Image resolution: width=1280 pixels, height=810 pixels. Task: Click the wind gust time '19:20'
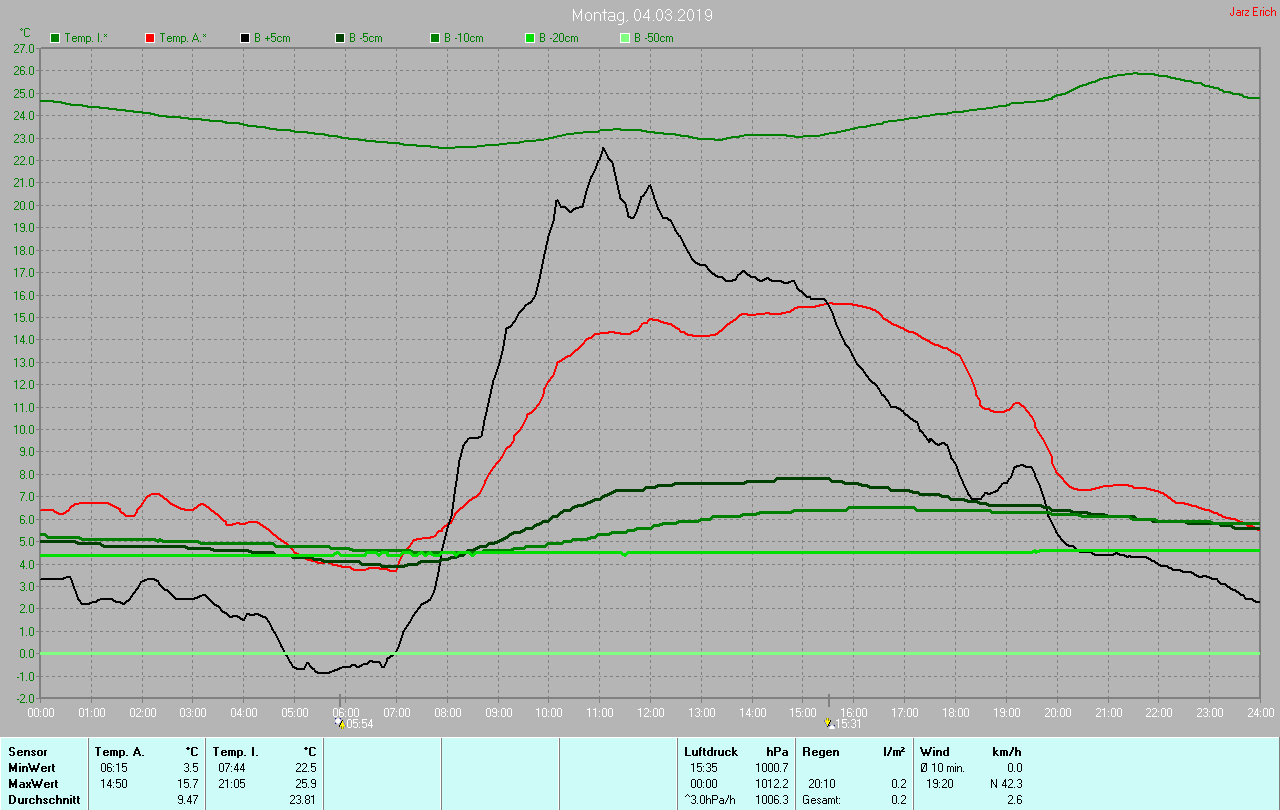pos(940,784)
